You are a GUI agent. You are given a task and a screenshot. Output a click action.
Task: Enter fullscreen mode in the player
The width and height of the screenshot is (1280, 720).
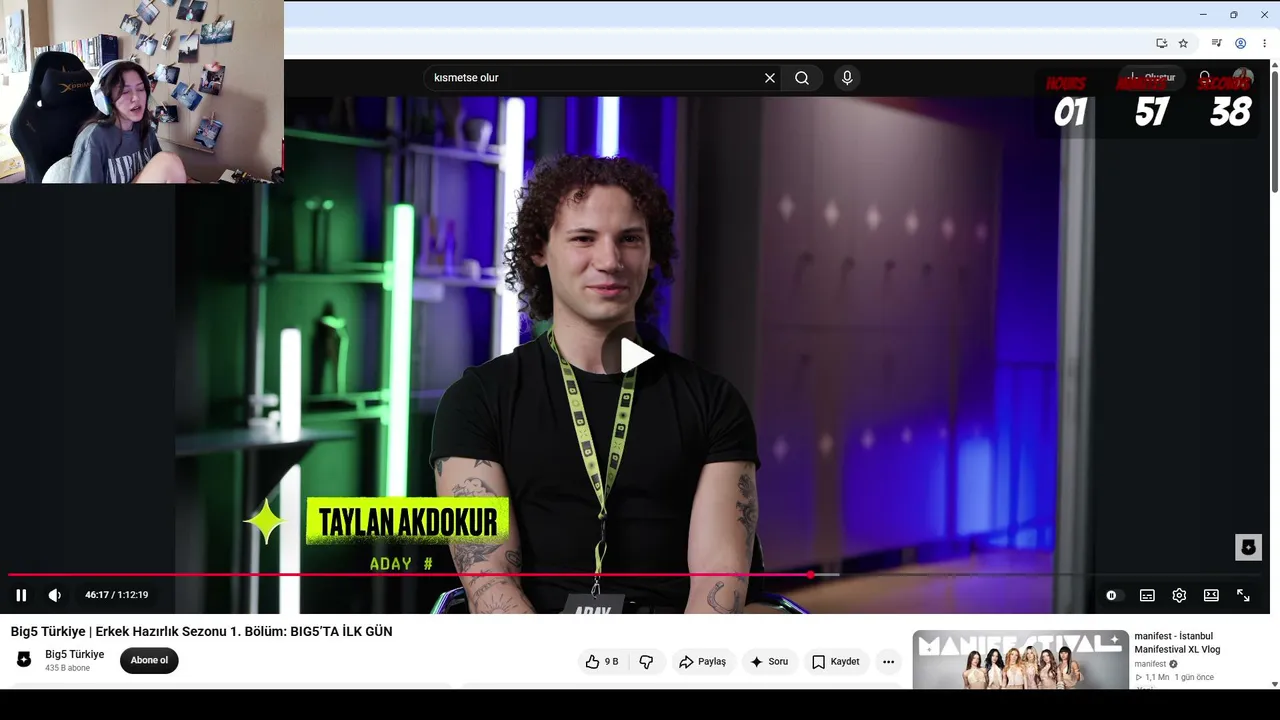pos(1243,595)
